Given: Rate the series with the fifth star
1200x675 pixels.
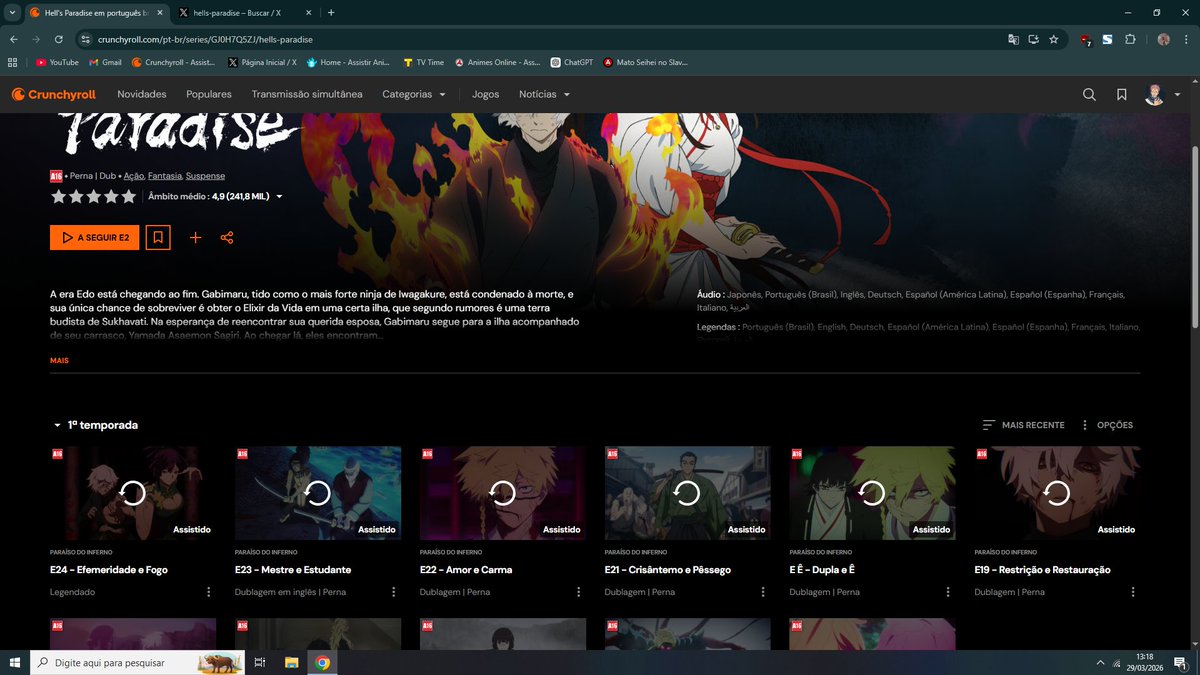Looking at the screenshot, I should click(x=128, y=197).
